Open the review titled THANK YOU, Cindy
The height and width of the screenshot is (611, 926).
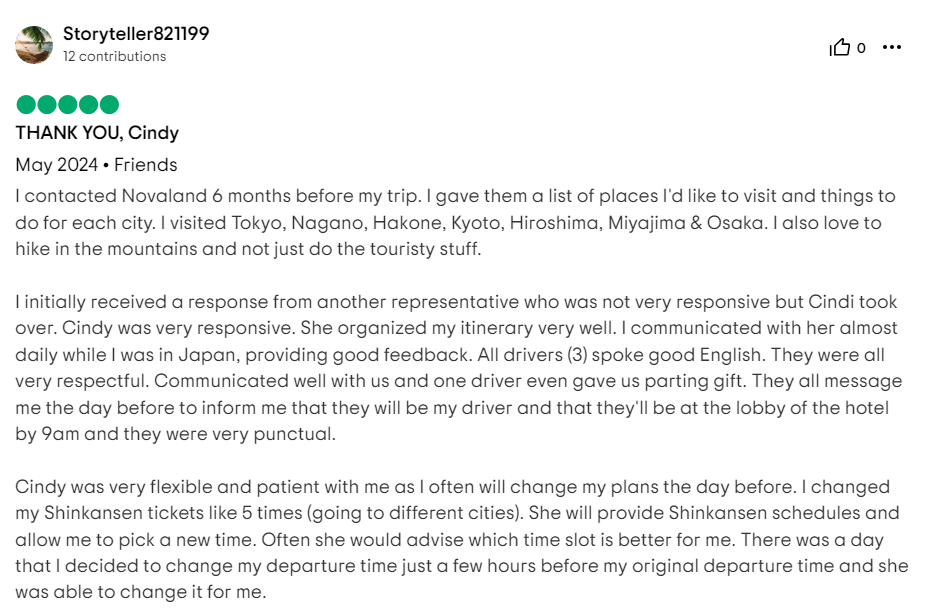(x=97, y=133)
